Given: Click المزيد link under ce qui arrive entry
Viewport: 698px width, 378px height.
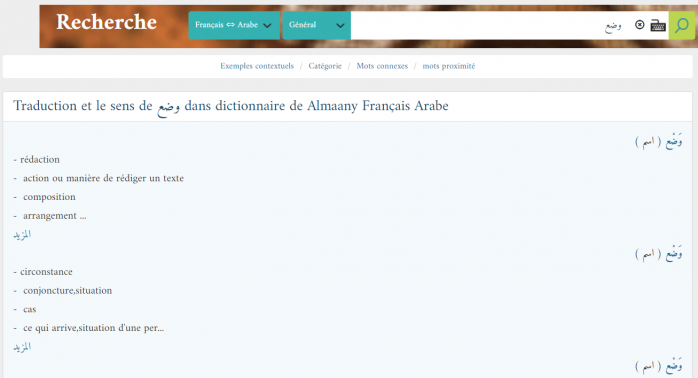Looking at the screenshot, I should (x=22, y=347).
